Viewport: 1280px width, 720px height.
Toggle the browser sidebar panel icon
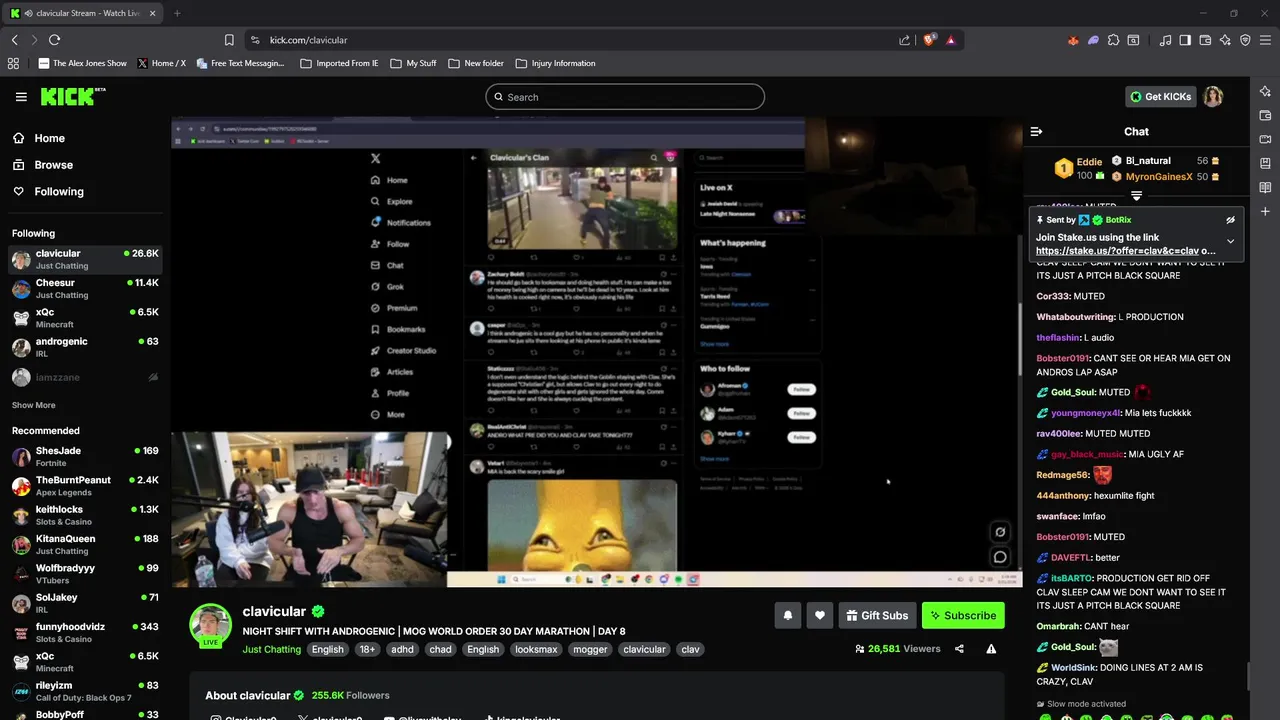click(1185, 40)
